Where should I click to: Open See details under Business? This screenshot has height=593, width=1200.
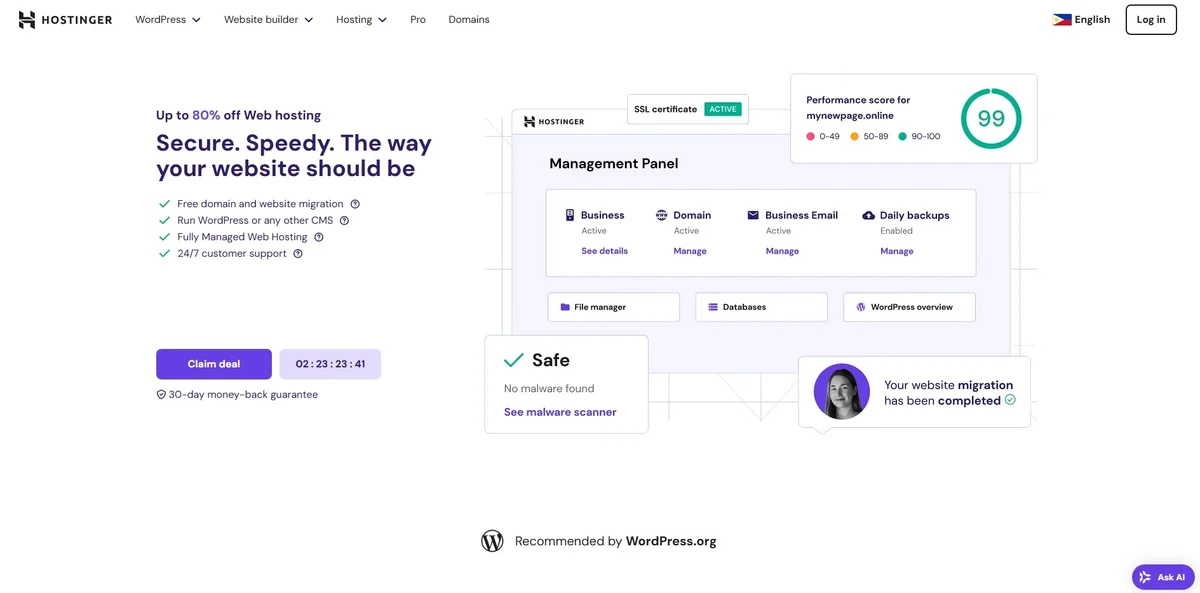click(x=605, y=251)
